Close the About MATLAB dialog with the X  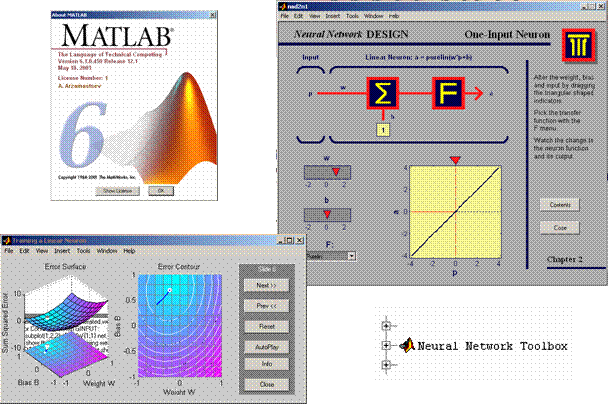(x=212, y=15)
